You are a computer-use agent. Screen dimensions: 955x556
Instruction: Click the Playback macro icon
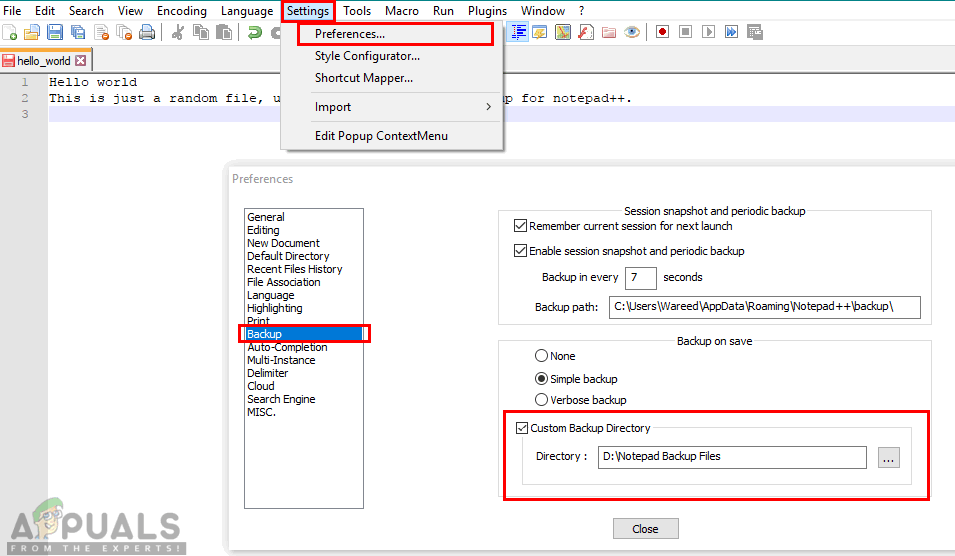click(x=708, y=32)
